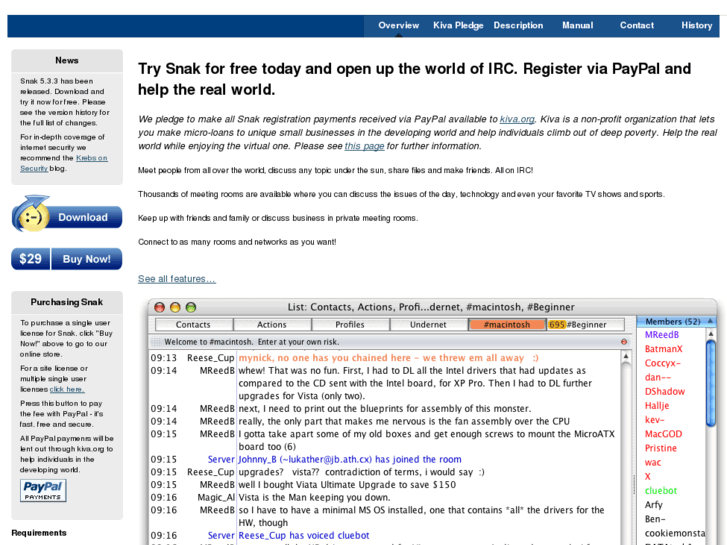The height and width of the screenshot is (545, 727).
Task: Follow the Krebs on Security link
Action: (x=64, y=163)
